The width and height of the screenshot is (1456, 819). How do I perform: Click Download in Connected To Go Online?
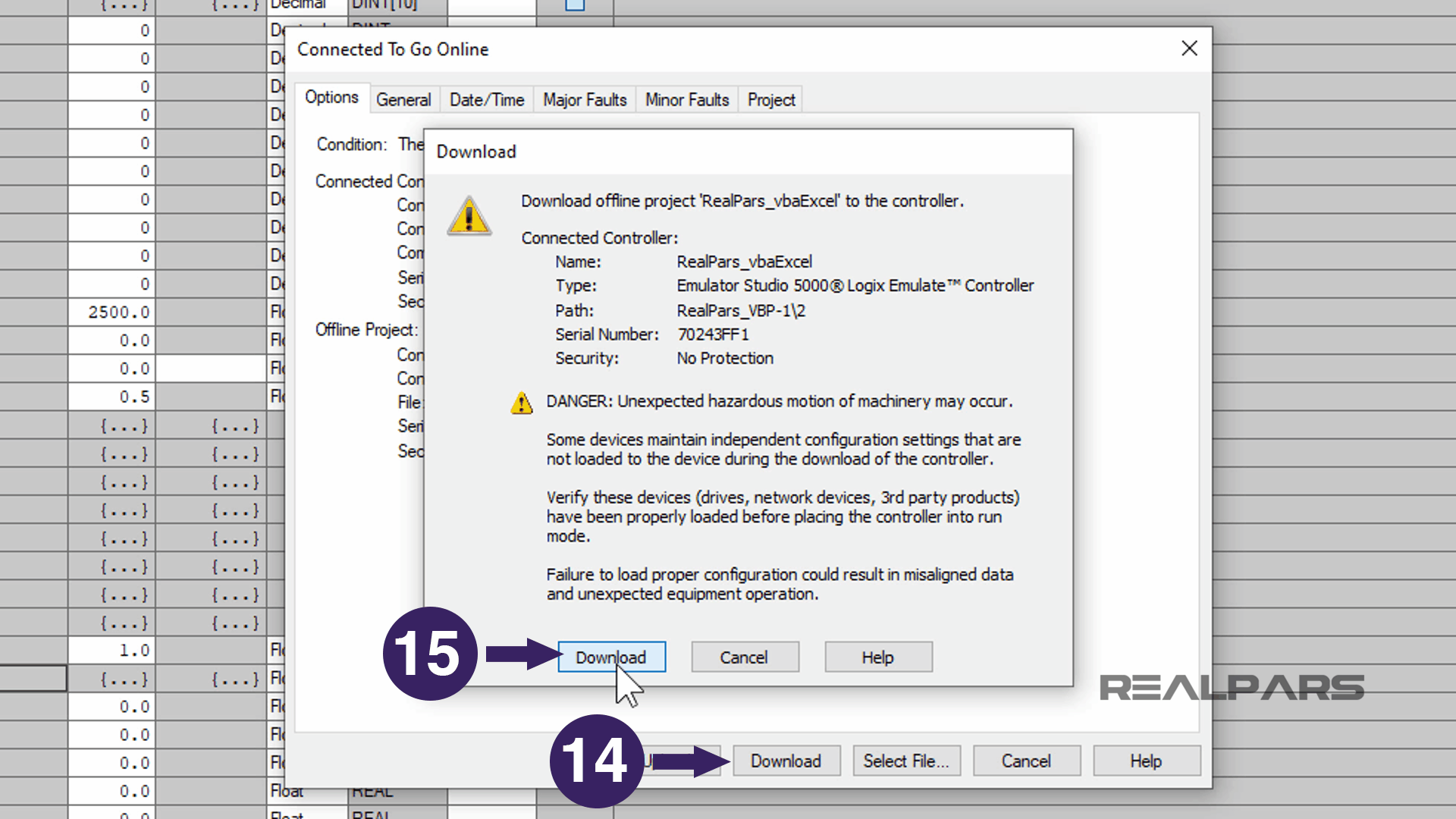click(x=786, y=761)
